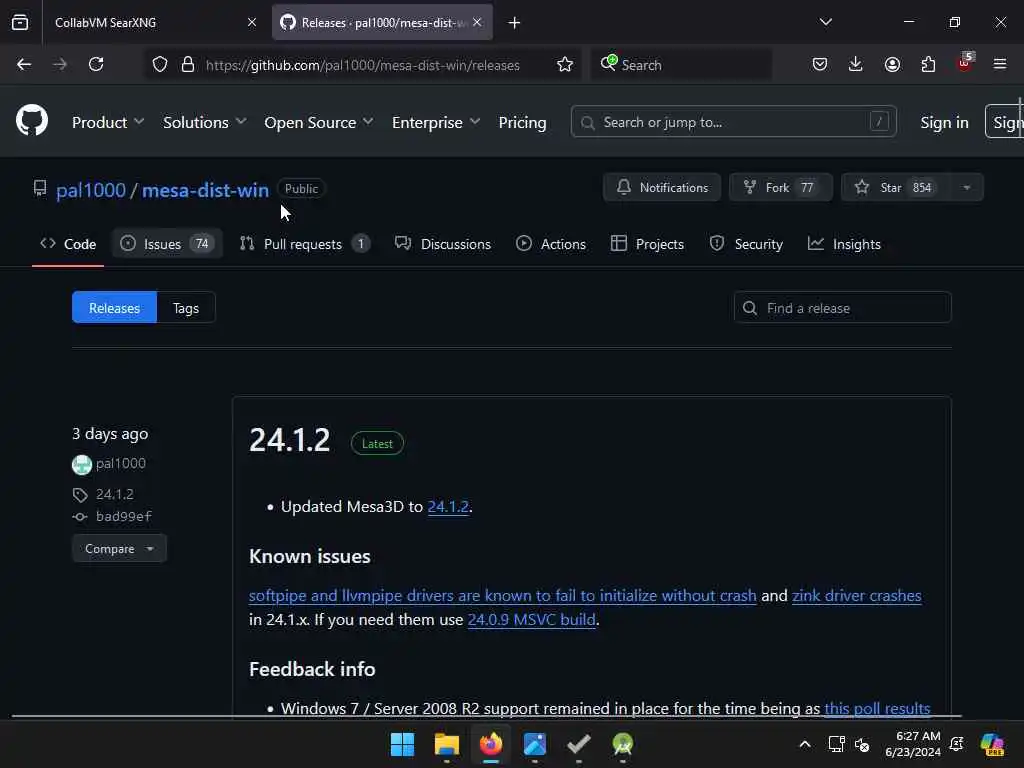Save page to Pocket
This screenshot has width=1024, height=768.
(x=820, y=64)
